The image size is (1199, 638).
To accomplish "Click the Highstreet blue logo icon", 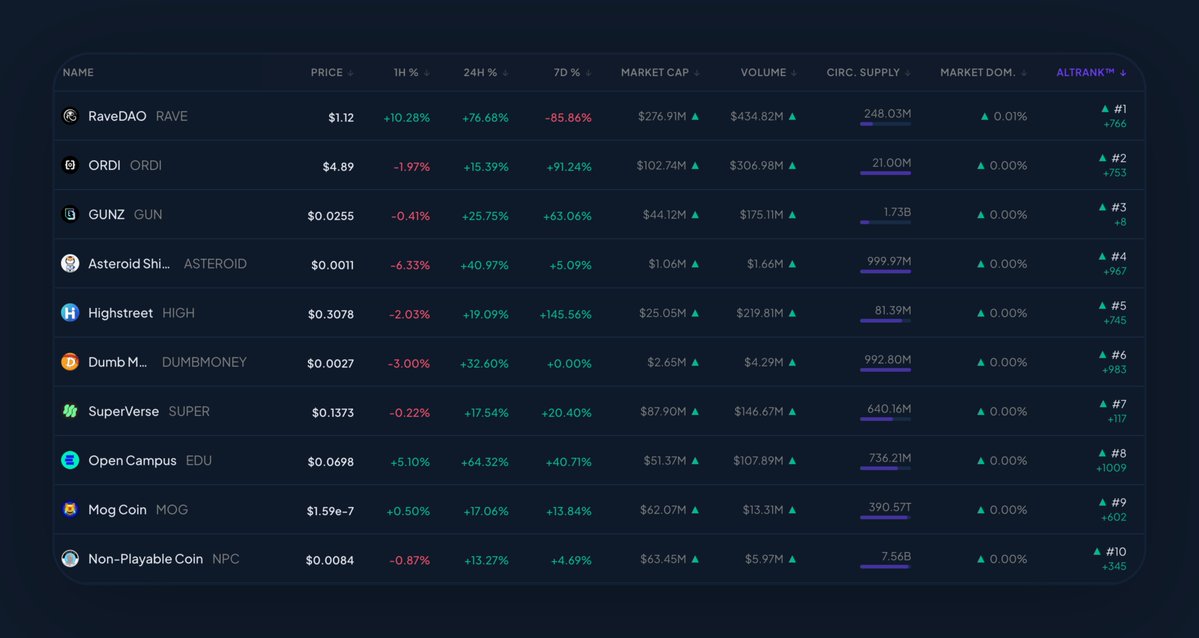I will (x=70, y=313).
